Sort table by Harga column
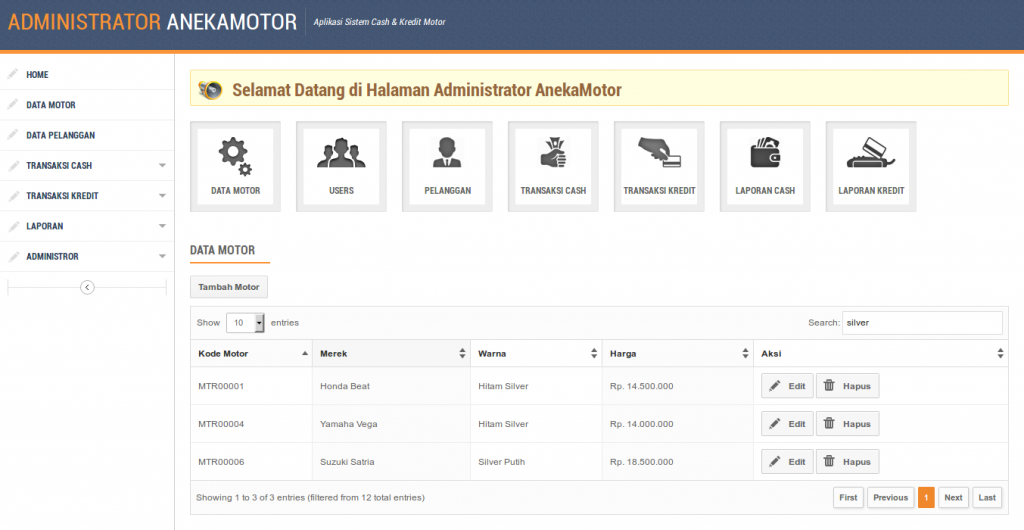This screenshot has width=1024, height=530. [x=678, y=353]
